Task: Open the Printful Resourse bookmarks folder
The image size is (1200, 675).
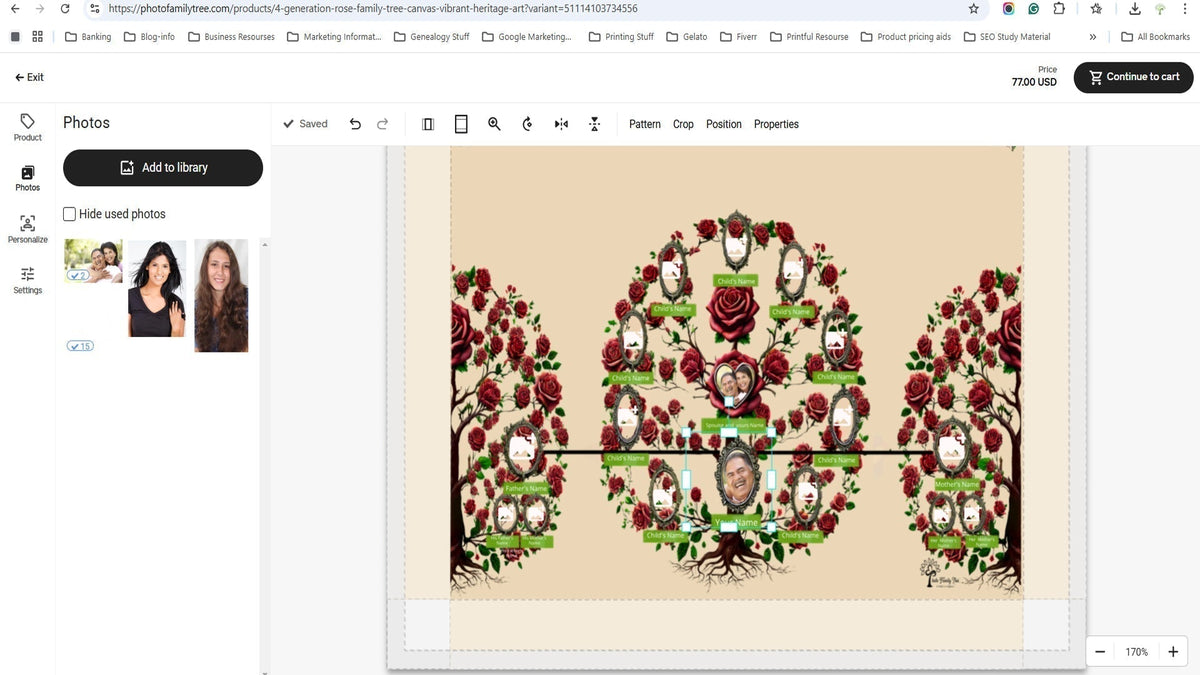Action: (x=808, y=37)
